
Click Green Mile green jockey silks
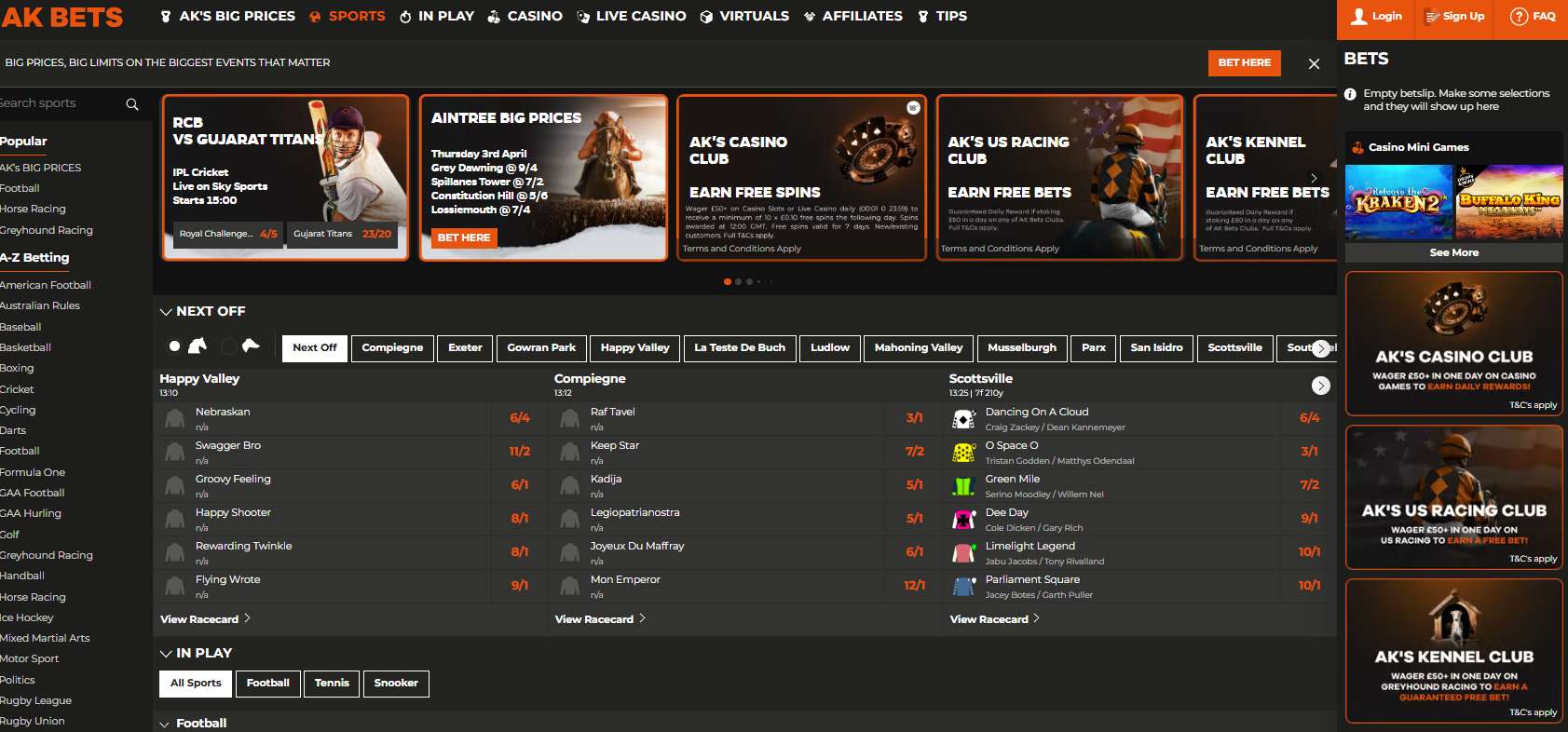point(963,486)
